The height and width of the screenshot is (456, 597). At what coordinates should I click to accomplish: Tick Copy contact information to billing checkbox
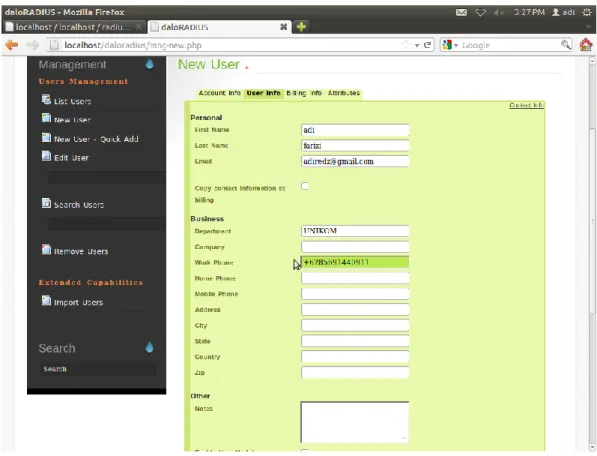pyautogui.click(x=305, y=186)
